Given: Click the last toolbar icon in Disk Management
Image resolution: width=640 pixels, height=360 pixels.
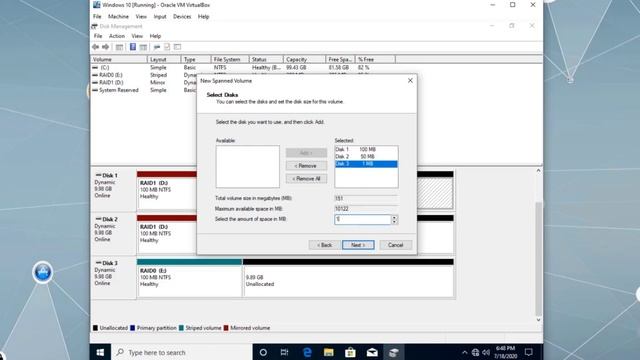Looking at the screenshot, I should [177, 47].
